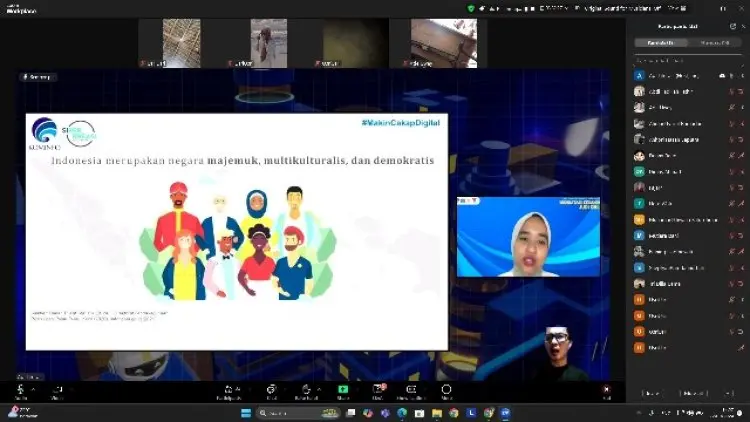Open the audio options caret beside the microphone

point(33,389)
